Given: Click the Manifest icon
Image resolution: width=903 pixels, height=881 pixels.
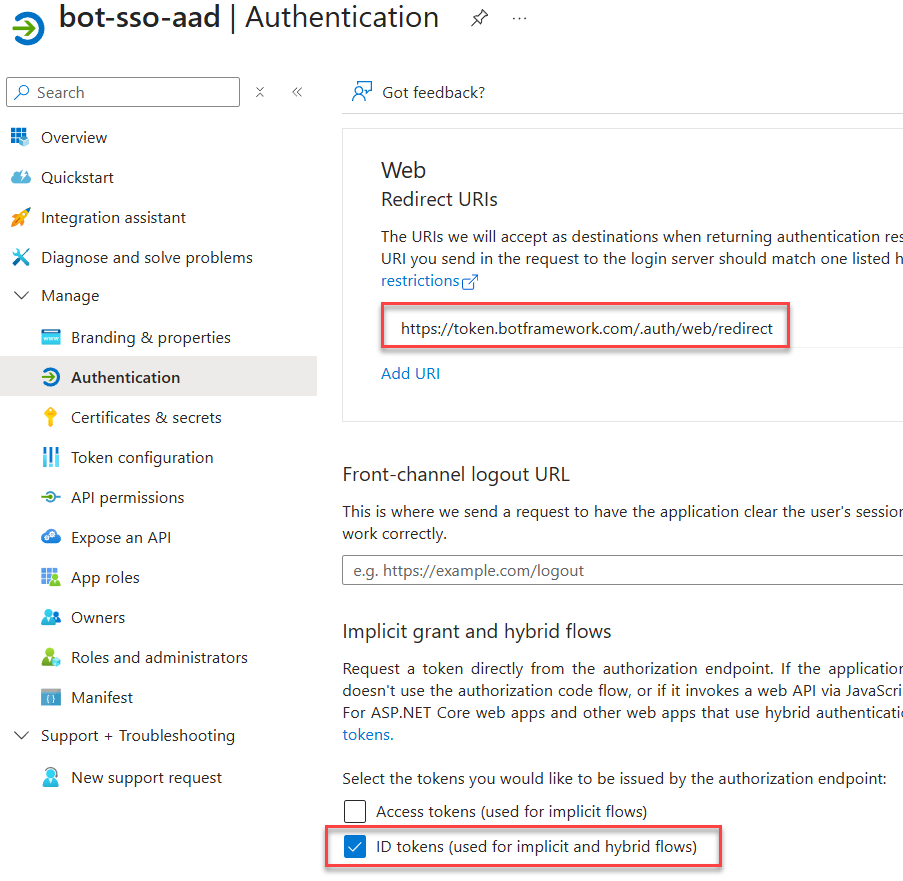Looking at the screenshot, I should [53, 697].
